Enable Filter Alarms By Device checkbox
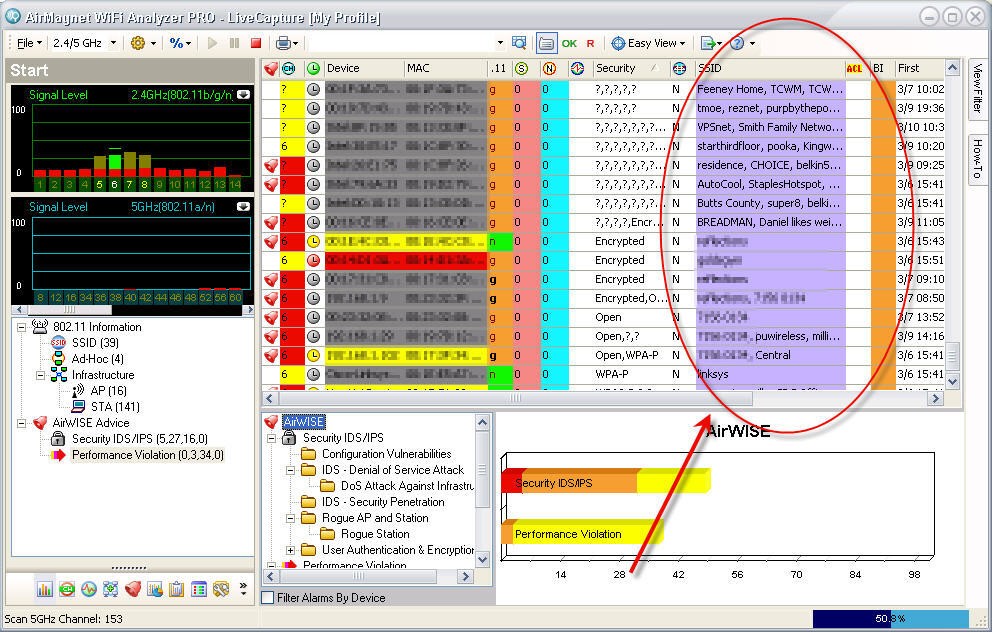992x632 pixels. pos(268,598)
